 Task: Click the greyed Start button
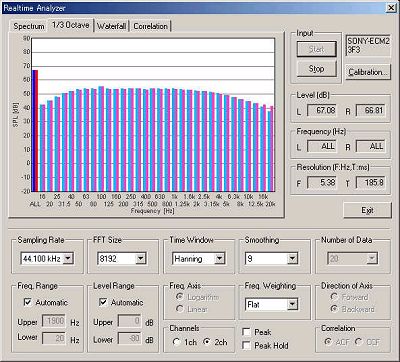click(316, 49)
